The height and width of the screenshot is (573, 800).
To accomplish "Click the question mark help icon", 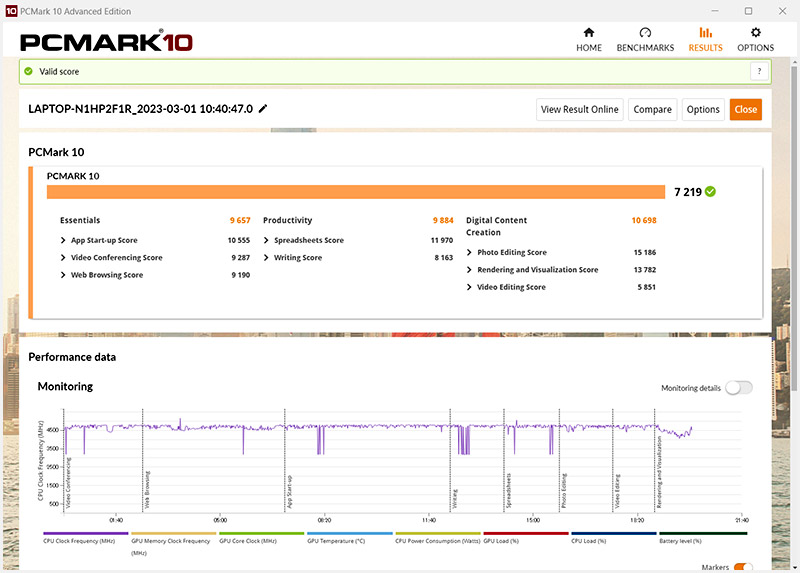I will click(x=759, y=71).
